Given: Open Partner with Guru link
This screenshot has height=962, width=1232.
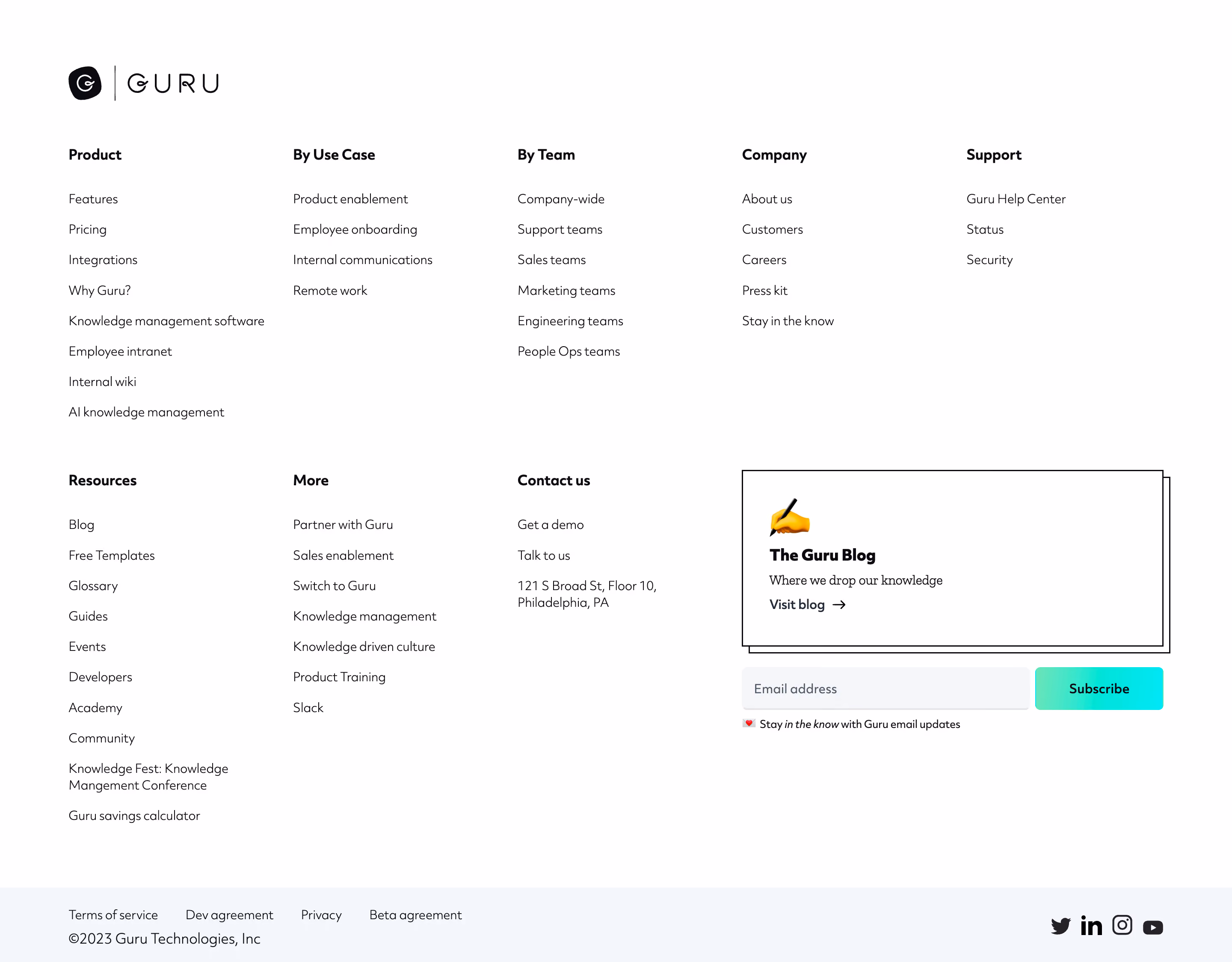Looking at the screenshot, I should [x=343, y=525].
